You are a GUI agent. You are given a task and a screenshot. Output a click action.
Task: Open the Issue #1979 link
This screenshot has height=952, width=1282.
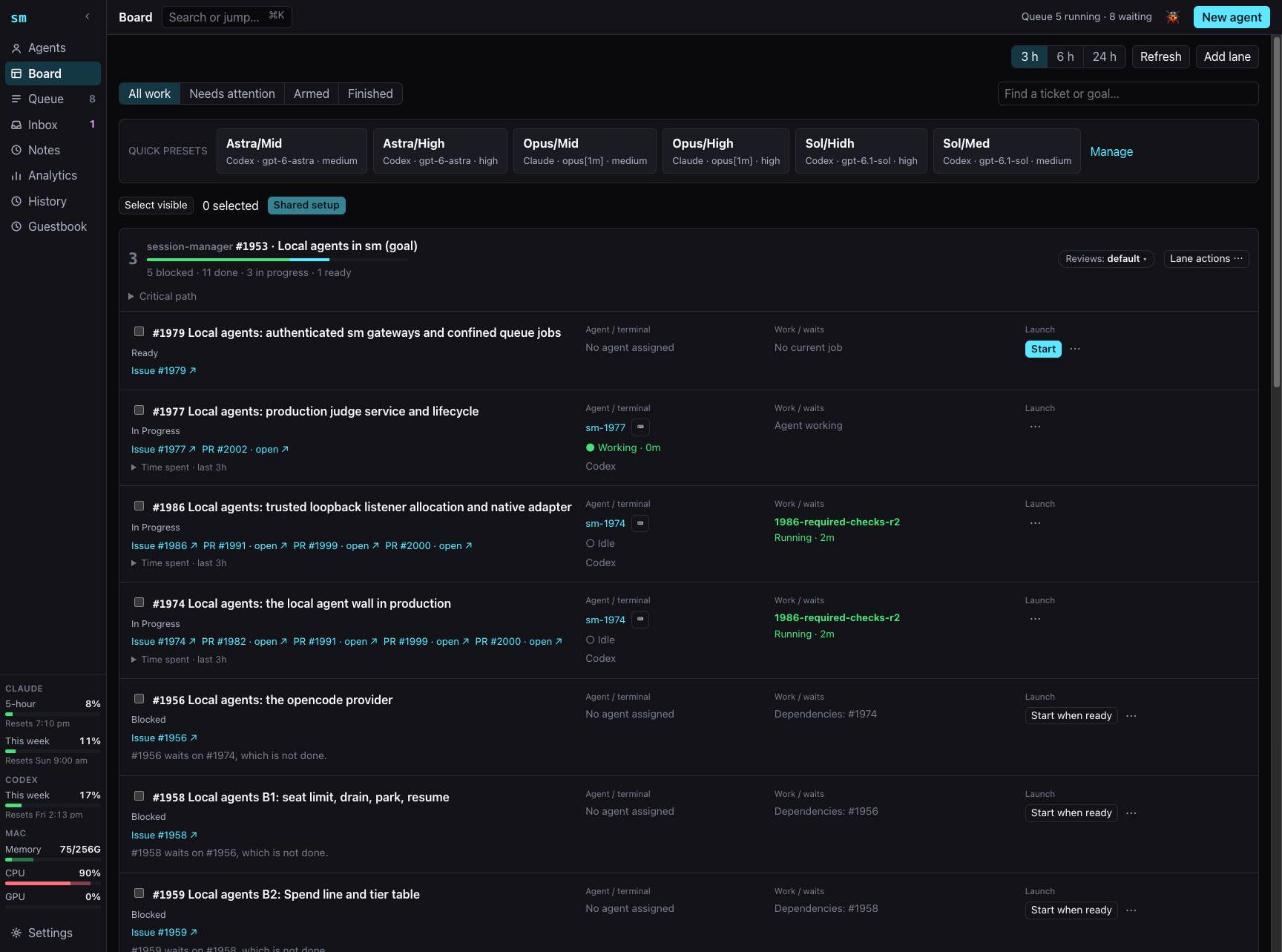click(x=163, y=371)
